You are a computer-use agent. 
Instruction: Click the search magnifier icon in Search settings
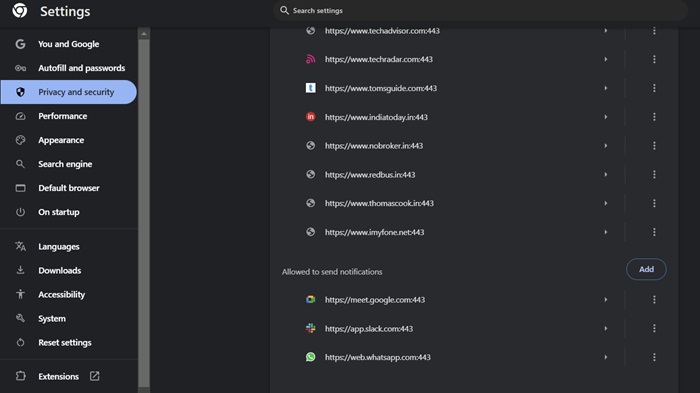click(284, 10)
